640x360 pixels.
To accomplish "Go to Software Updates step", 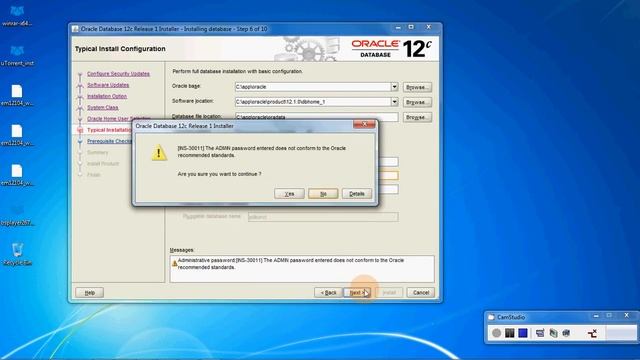I will (x=108, y=85).
